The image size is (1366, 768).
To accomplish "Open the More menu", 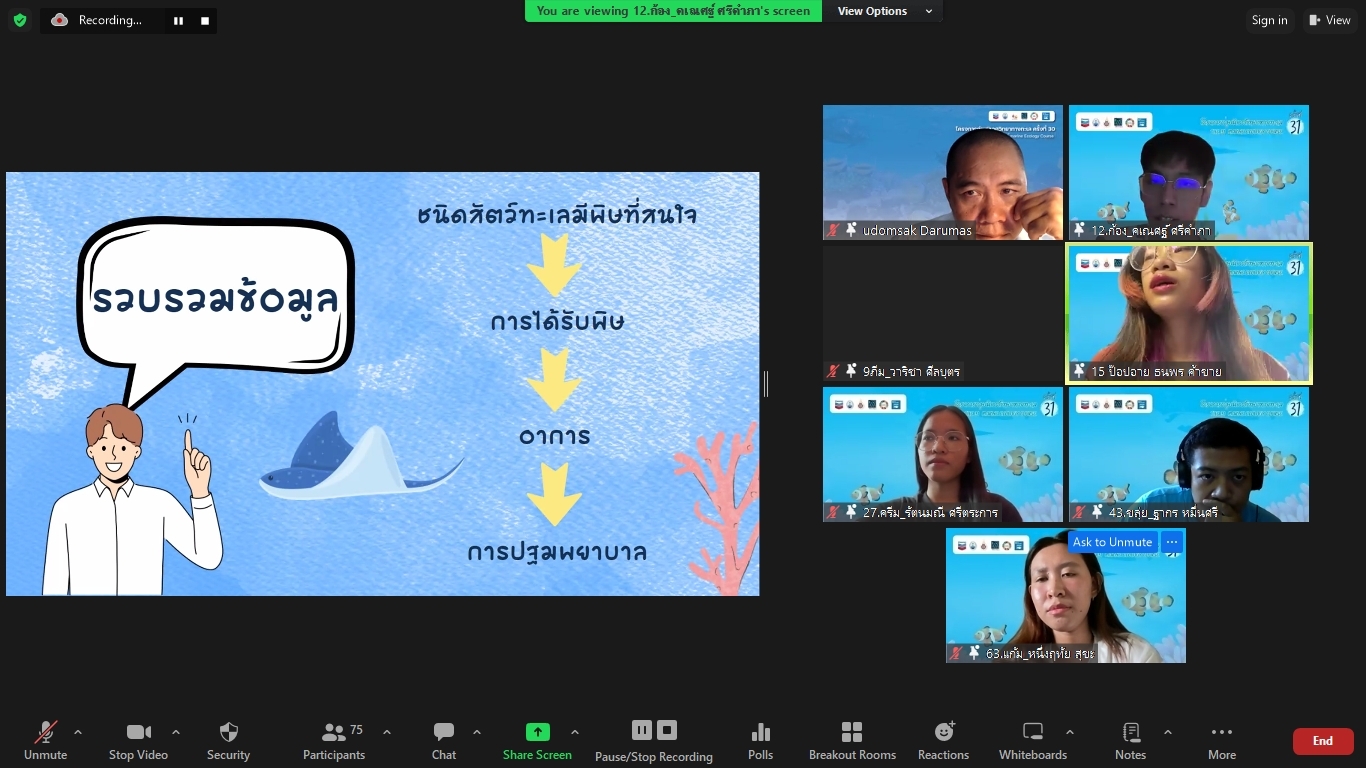I will pos(1221,740).
